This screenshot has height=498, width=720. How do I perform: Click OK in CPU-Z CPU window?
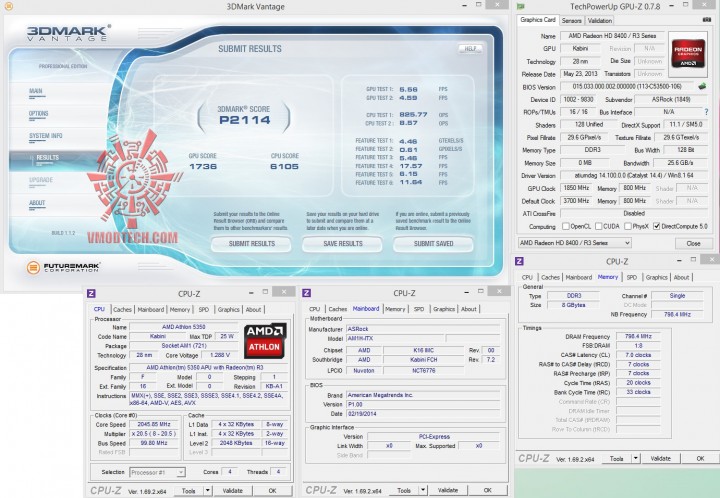click(x=272, y=491)
